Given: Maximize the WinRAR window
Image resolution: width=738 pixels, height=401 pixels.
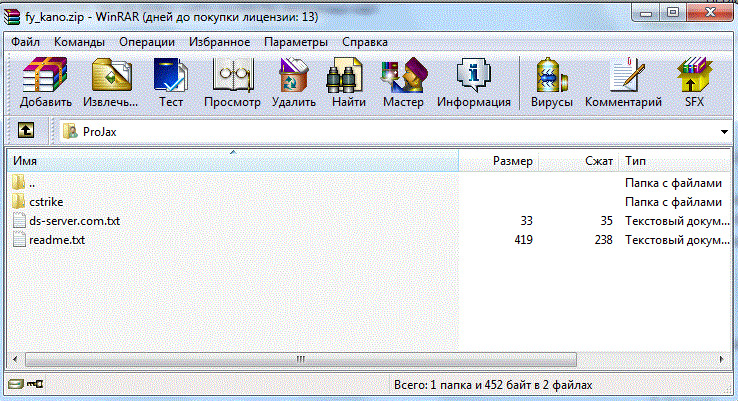Looking at the screenshot, I should coord(673,13).
